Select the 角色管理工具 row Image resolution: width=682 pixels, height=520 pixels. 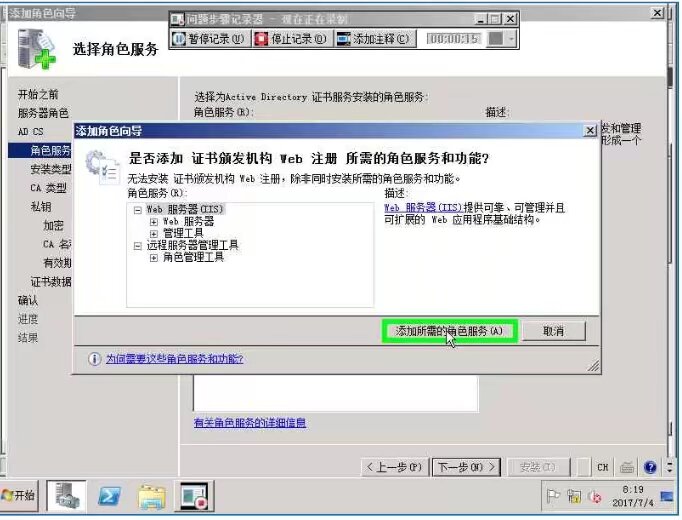(x=193, y=257)
